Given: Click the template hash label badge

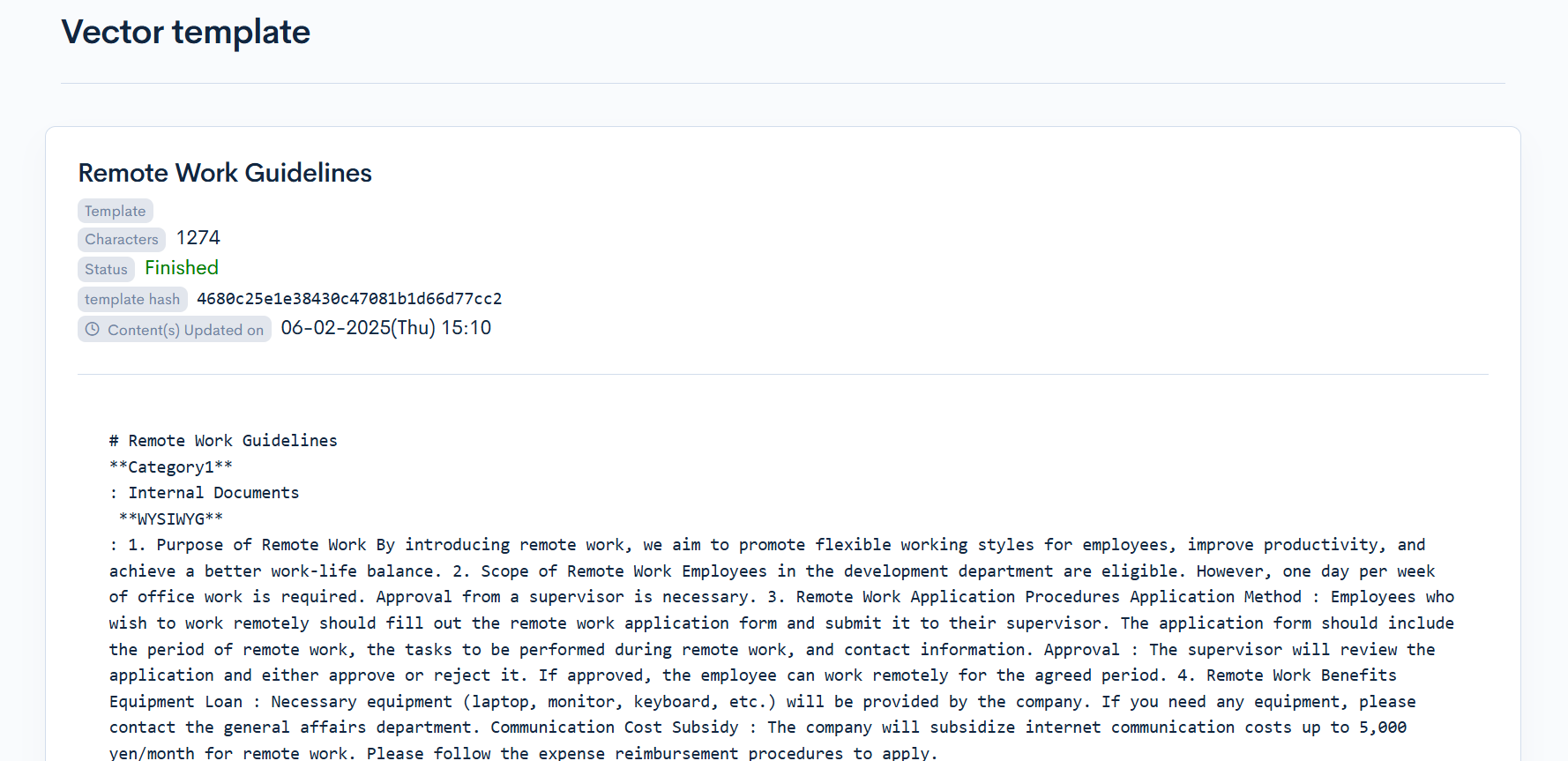Looking at the screenshot, I should [x=132, y=299].
